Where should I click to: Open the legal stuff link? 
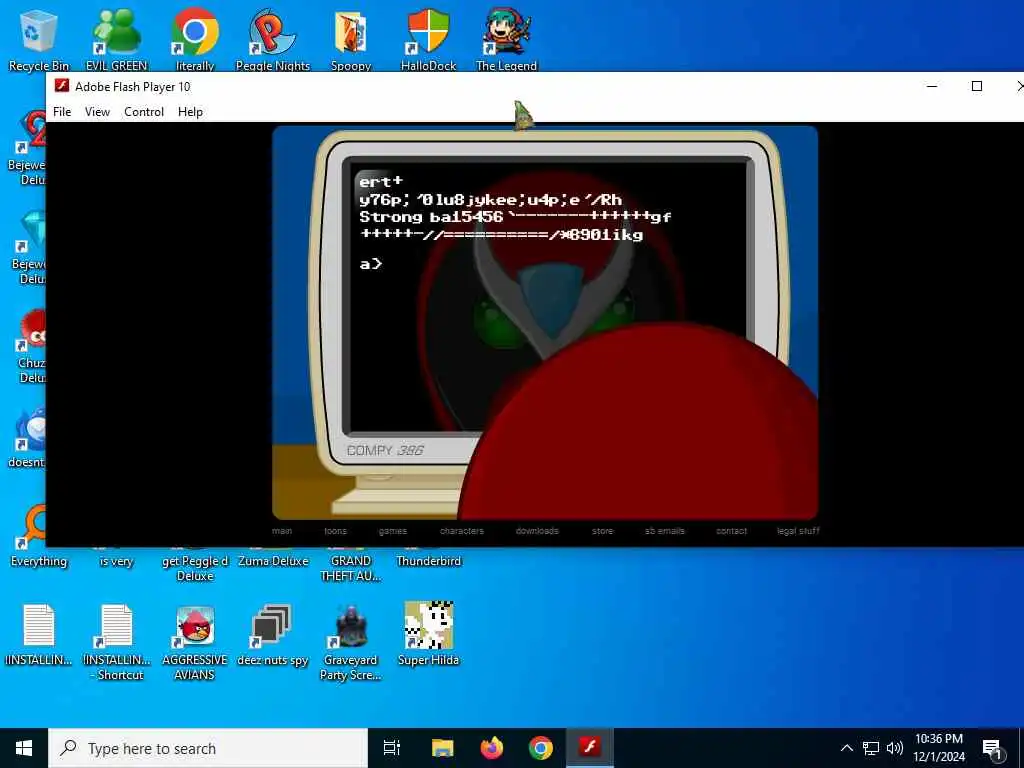(x=798, y=531)
